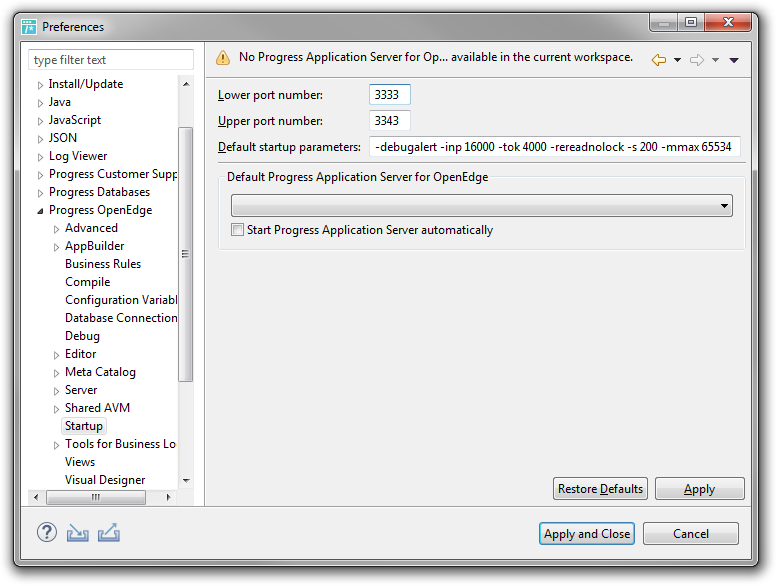Screen dimensions: 777x586
Task: Expand the Server subnode
Action: pos(56,391)
